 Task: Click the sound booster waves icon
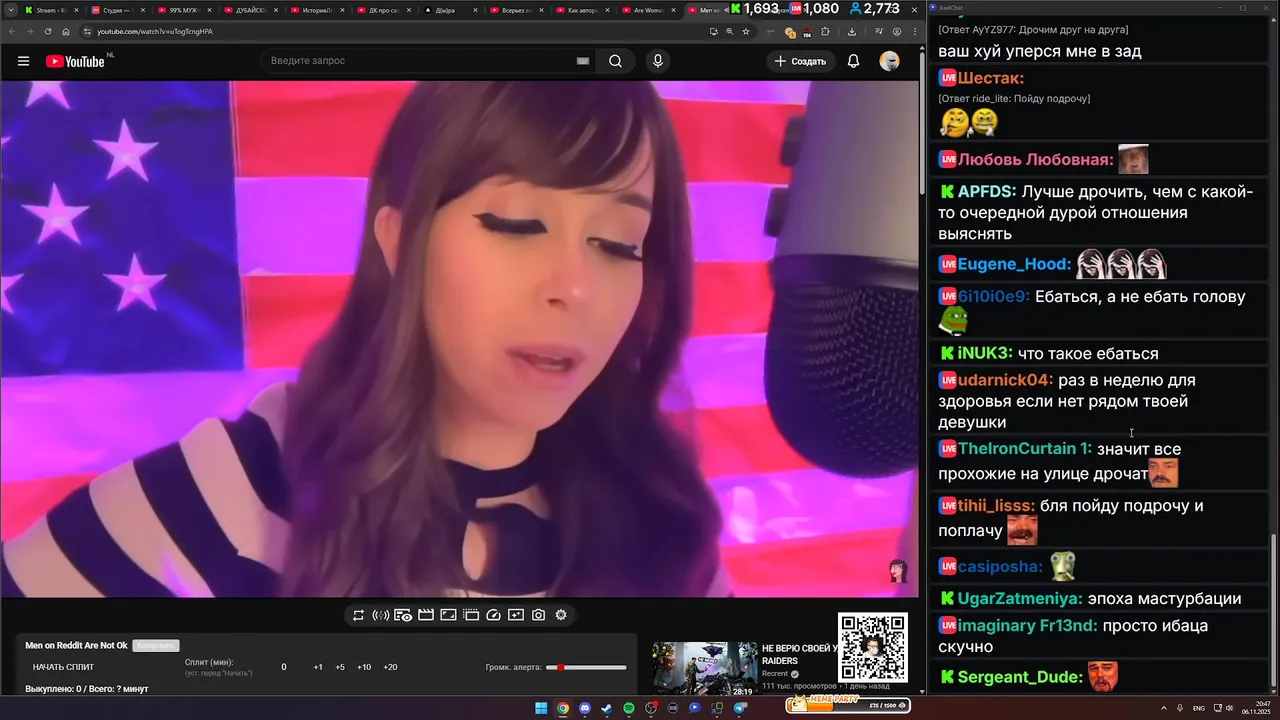coord(380,615)
